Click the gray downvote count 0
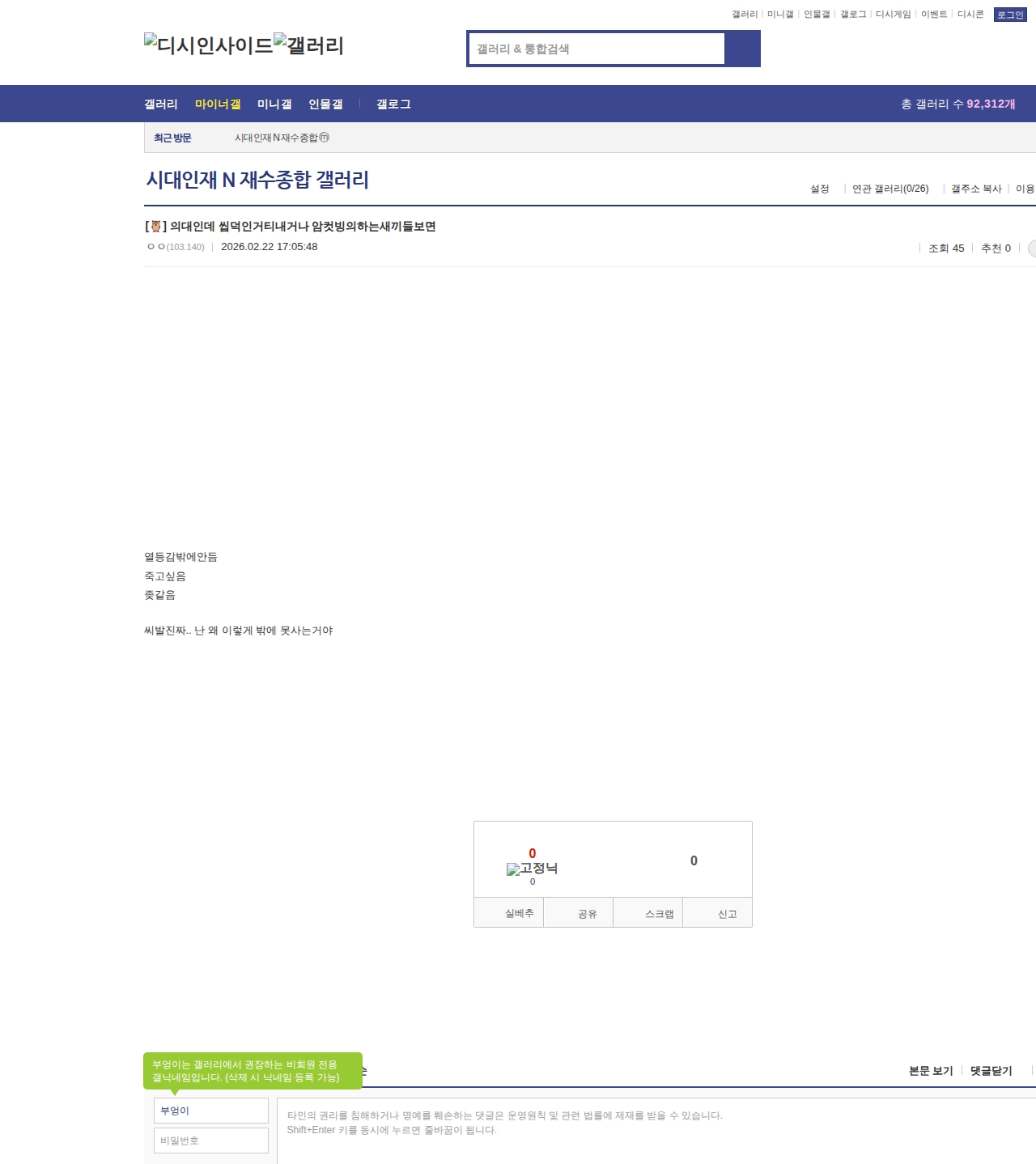This screenshot has width=1036, height=1164. pos(694,860)
